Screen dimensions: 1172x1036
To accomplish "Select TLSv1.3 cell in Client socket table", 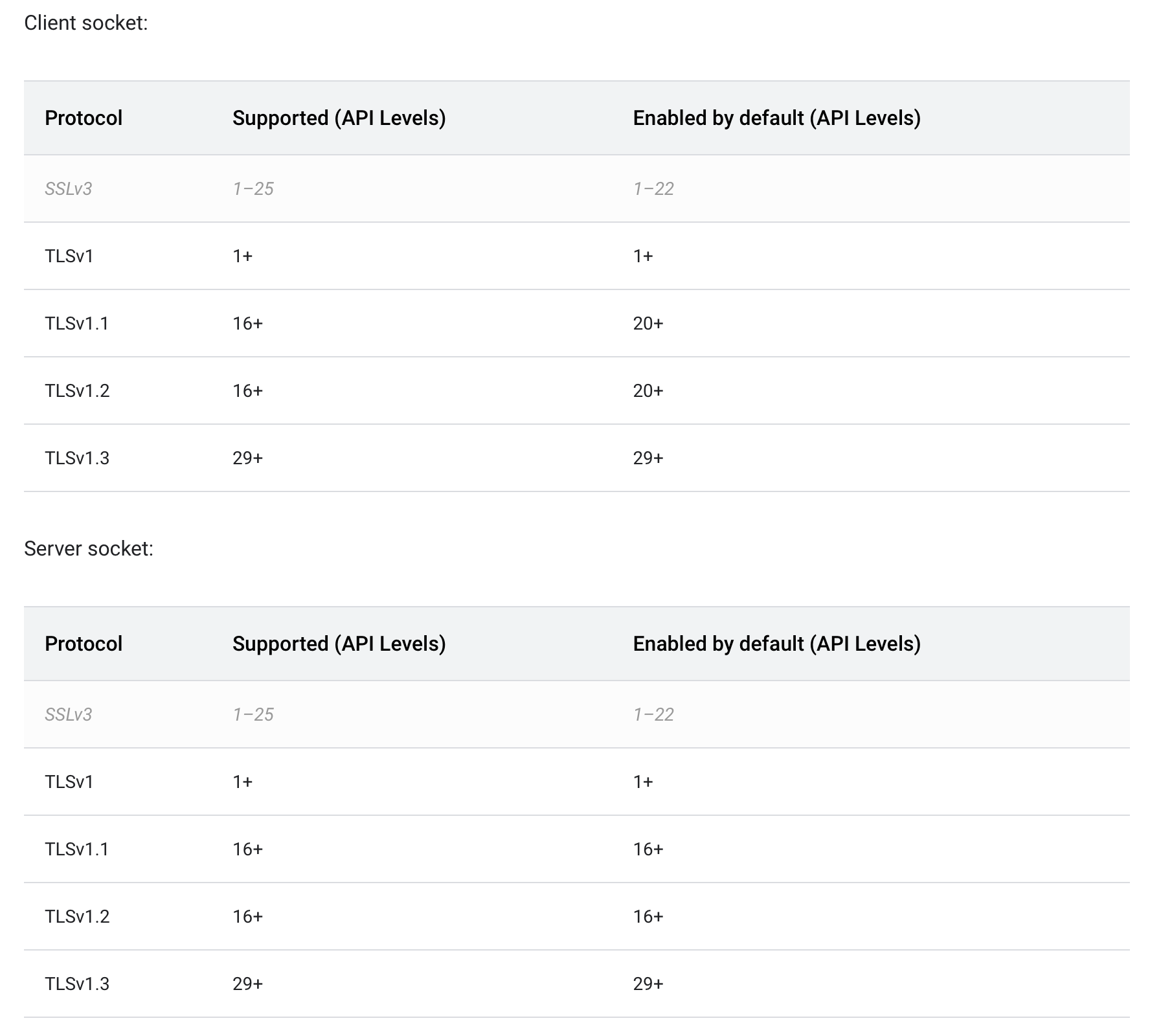I will (77, 458).
